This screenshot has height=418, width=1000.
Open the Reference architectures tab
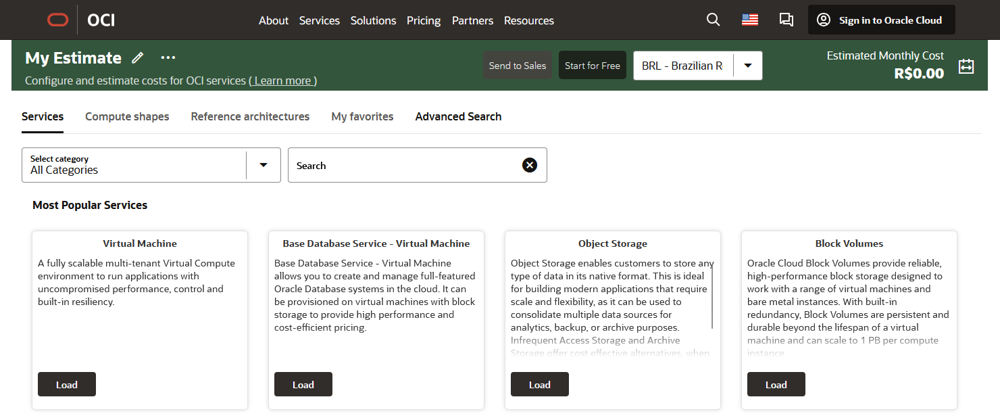point(250,117)
